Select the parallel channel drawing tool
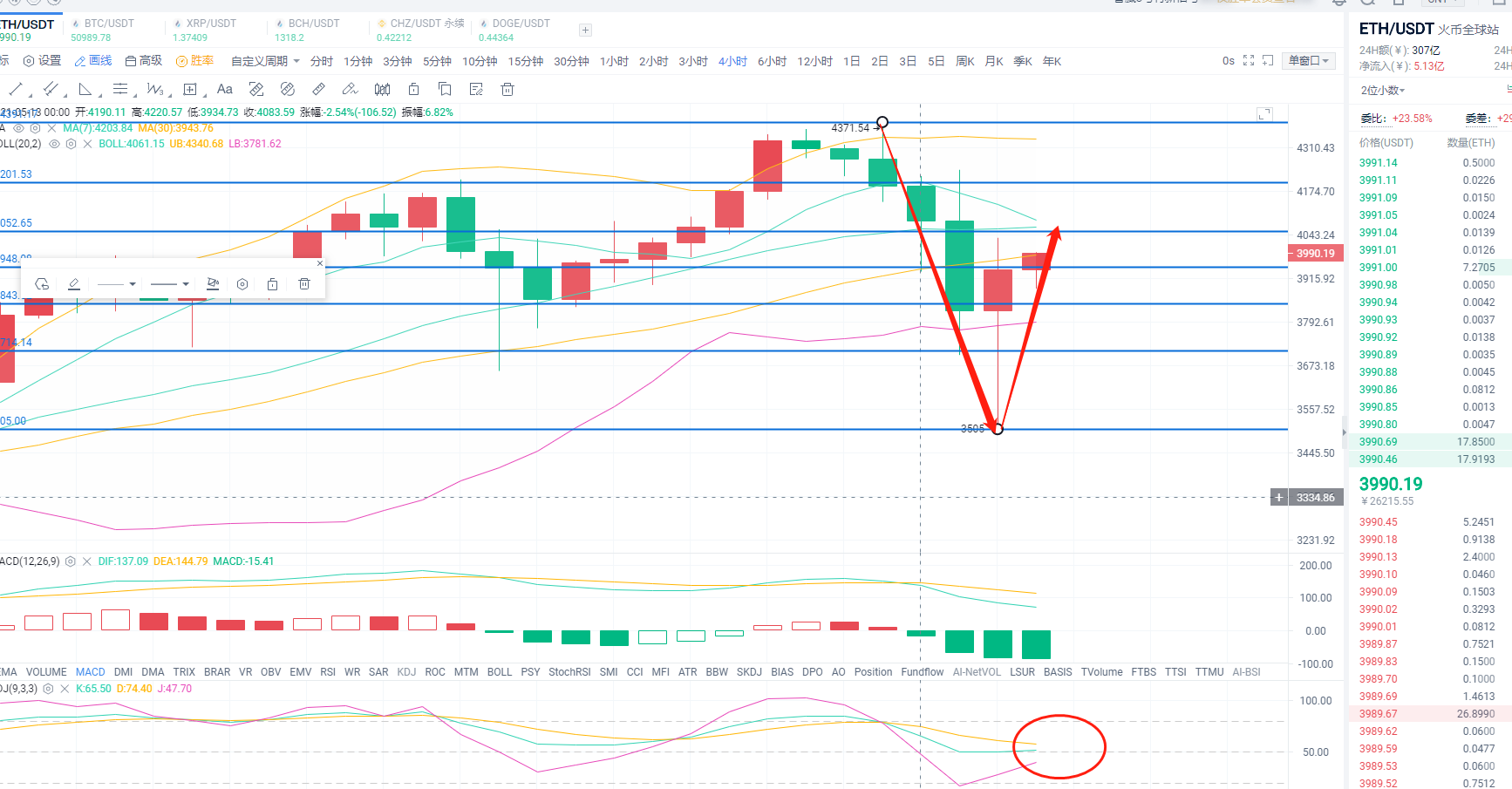 point(51,89)
